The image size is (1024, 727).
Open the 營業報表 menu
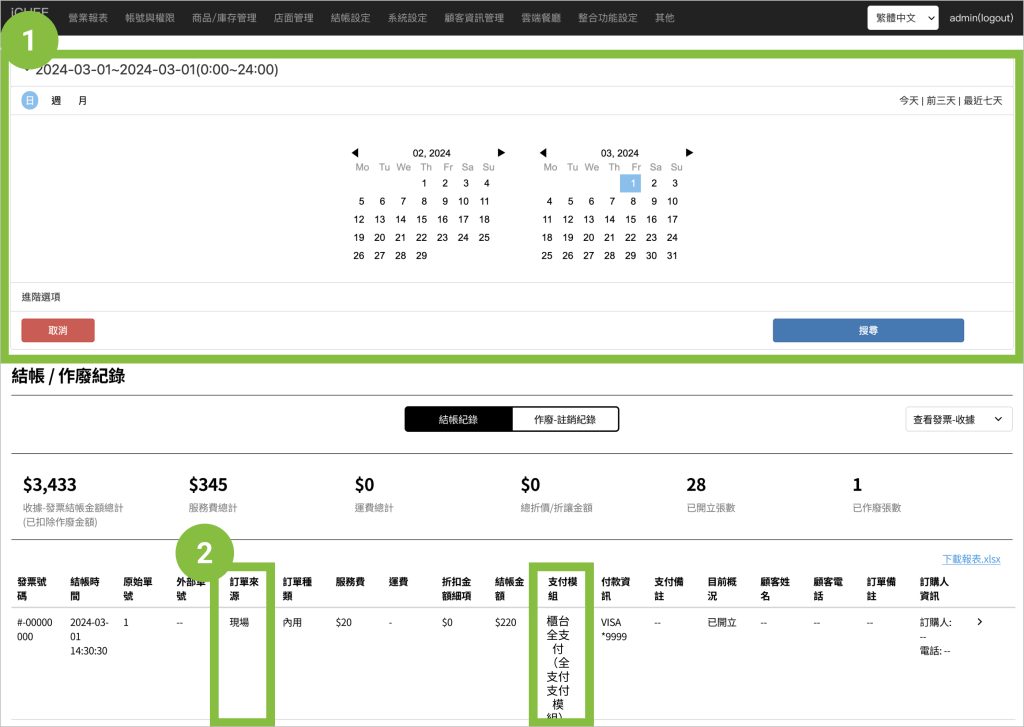click(88, 18)
